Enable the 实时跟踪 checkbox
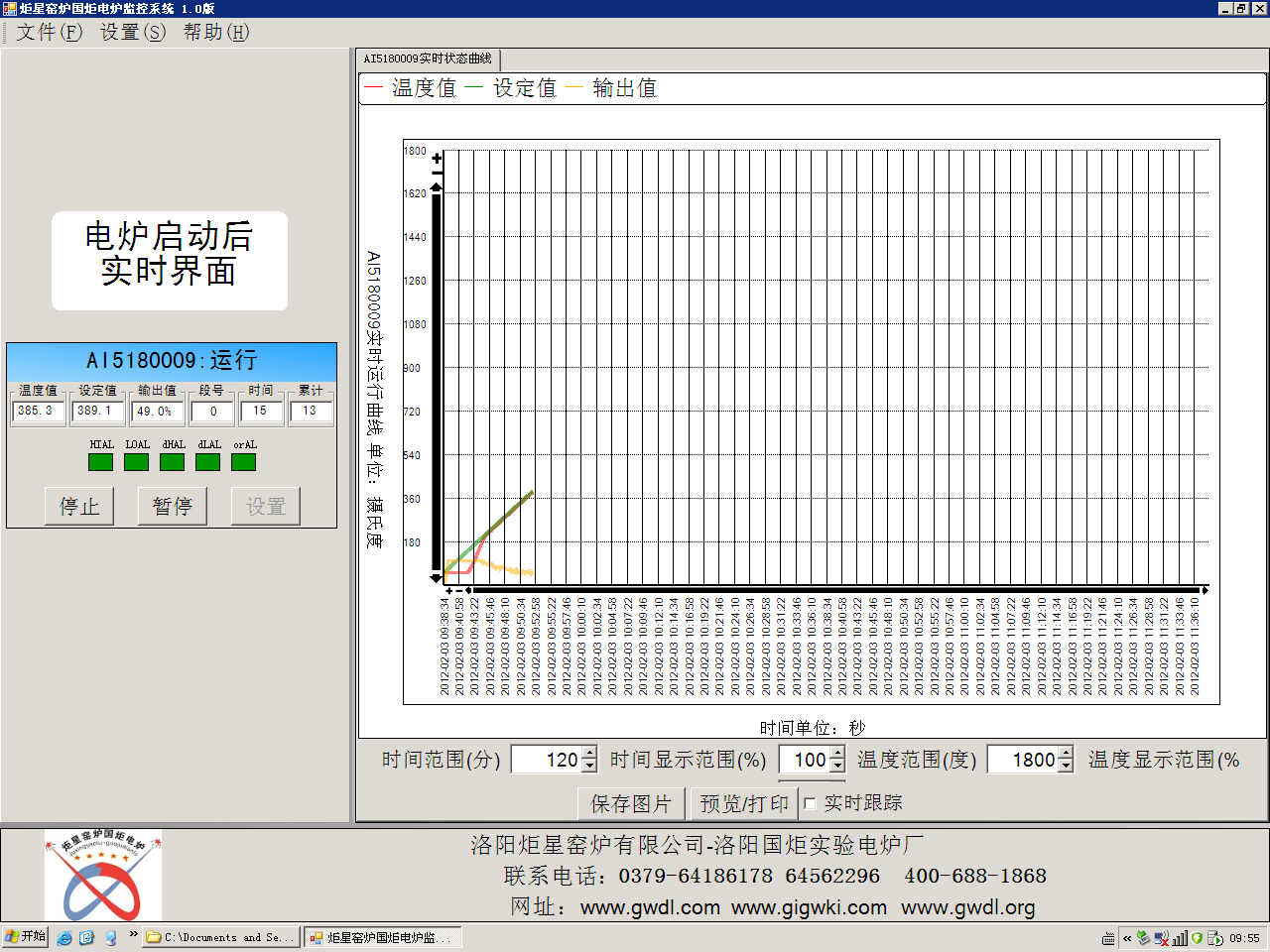The image size is (1270, 952). 811,803
